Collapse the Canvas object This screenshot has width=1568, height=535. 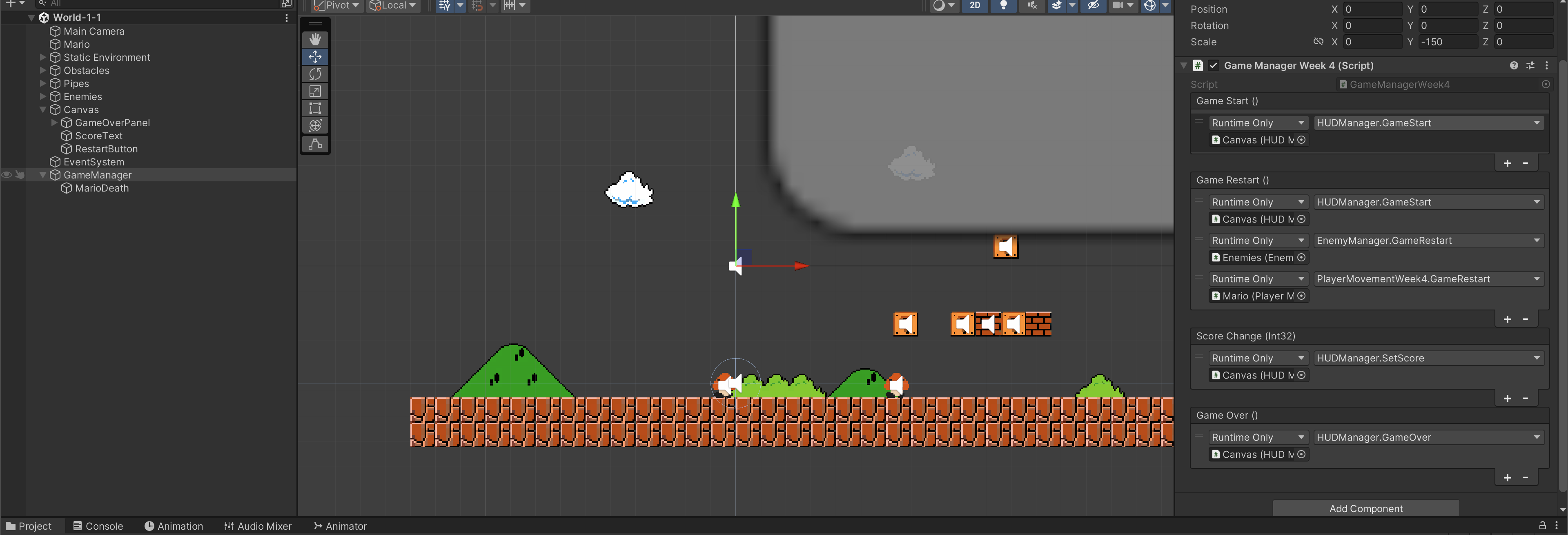point(42,109)
